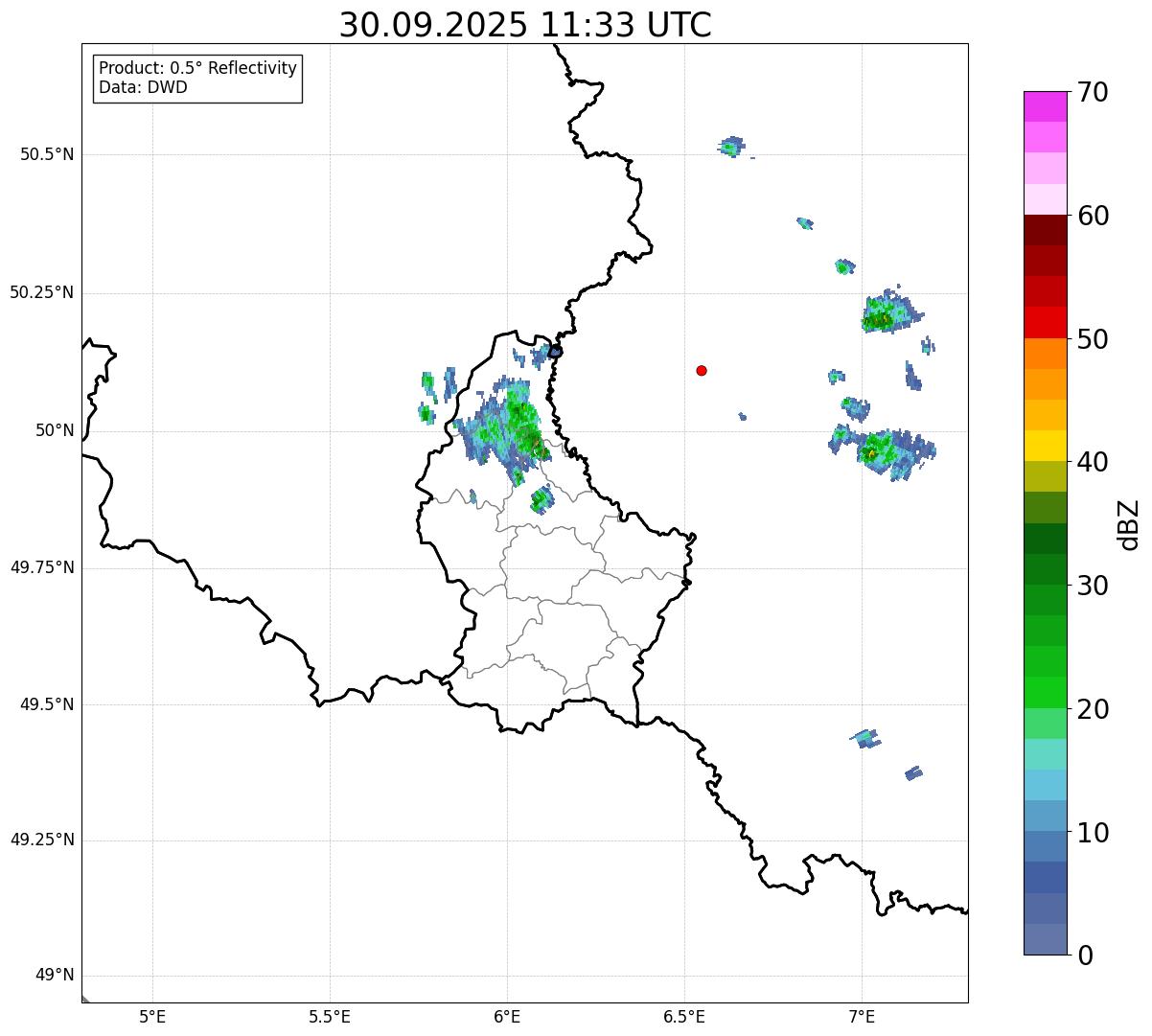Viewport: 1152px width, 1036px height.
Task: Click the longitude label 7°E
Action: 862,1016
